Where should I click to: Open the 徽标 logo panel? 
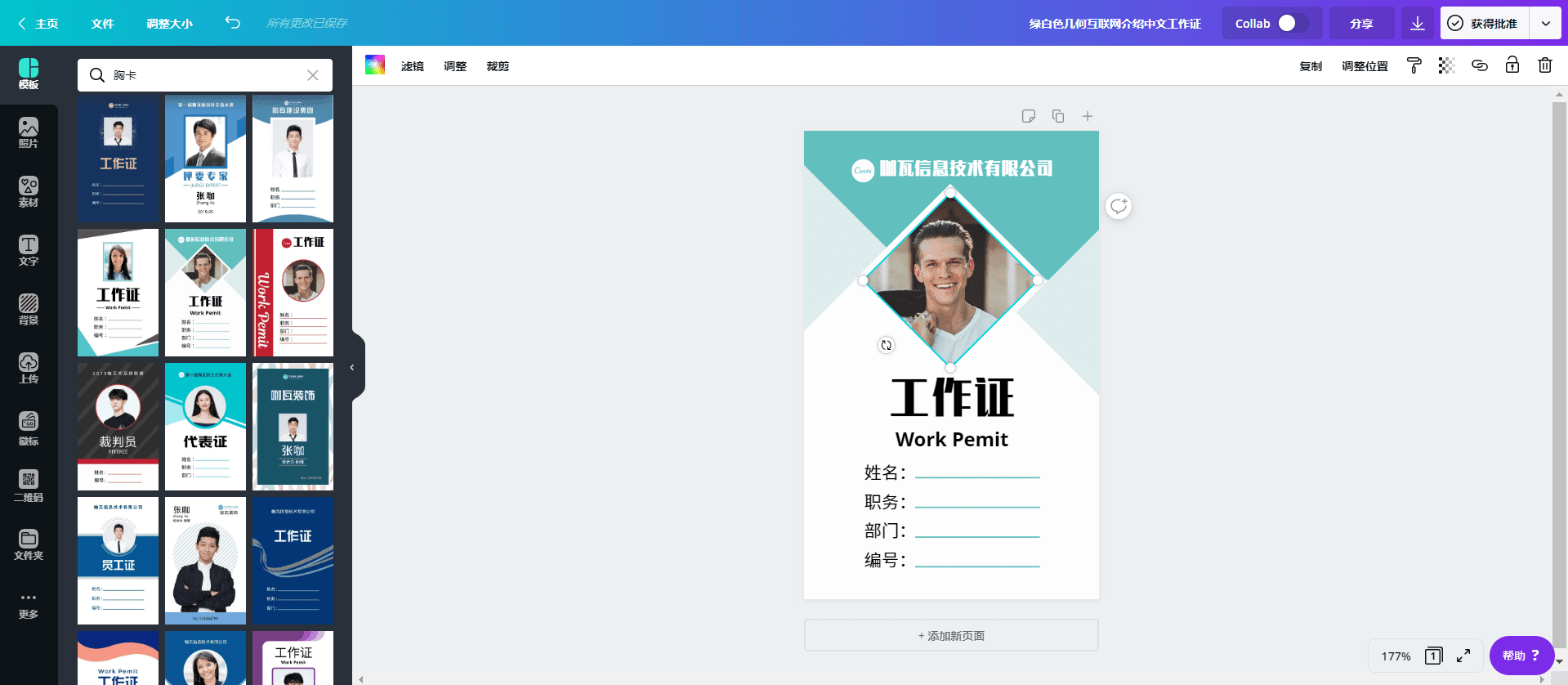click(29, 428)
